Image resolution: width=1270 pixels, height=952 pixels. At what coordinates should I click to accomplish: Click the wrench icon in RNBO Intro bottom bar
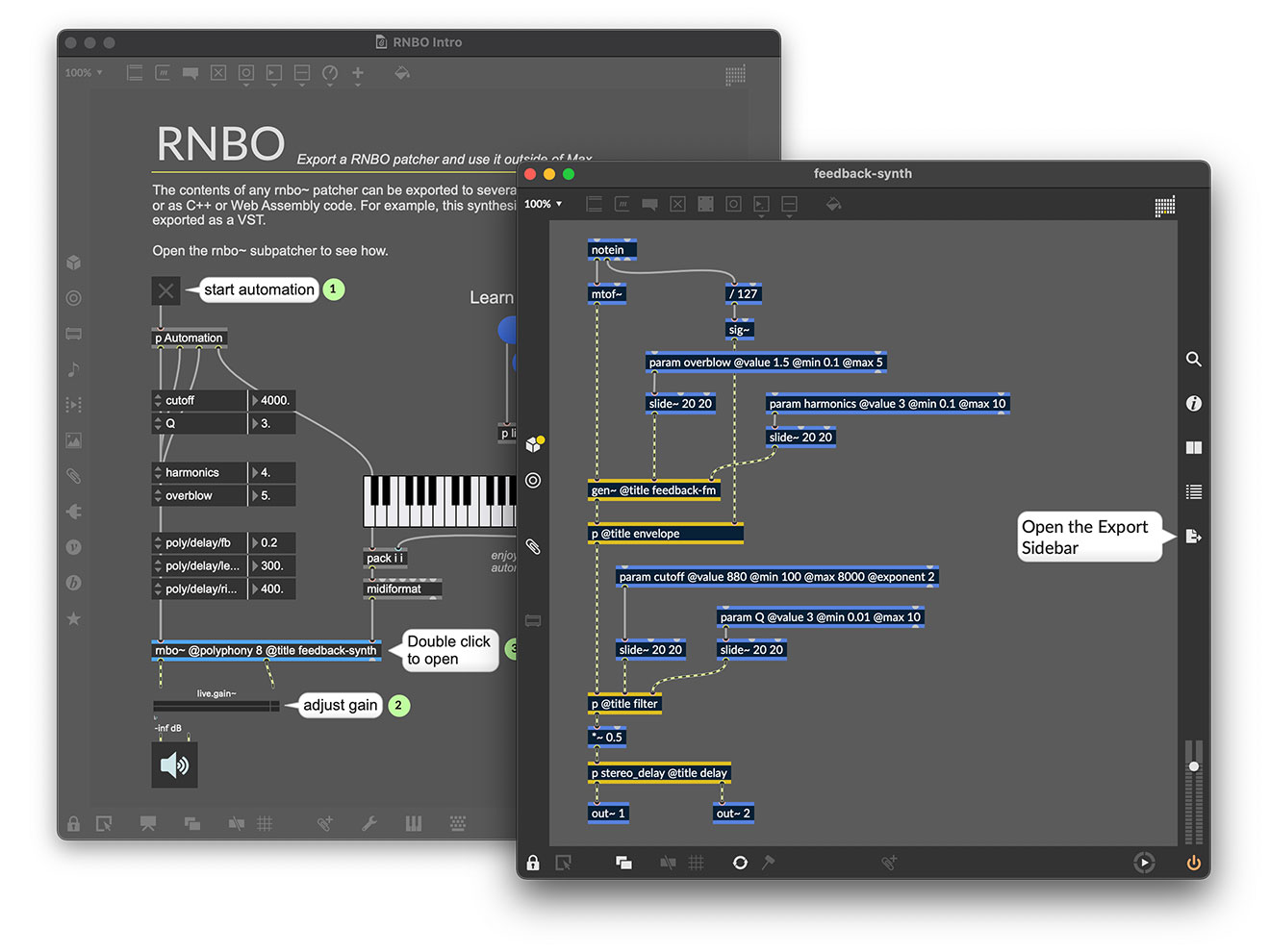pyautogui.click(x=368, y=823)
